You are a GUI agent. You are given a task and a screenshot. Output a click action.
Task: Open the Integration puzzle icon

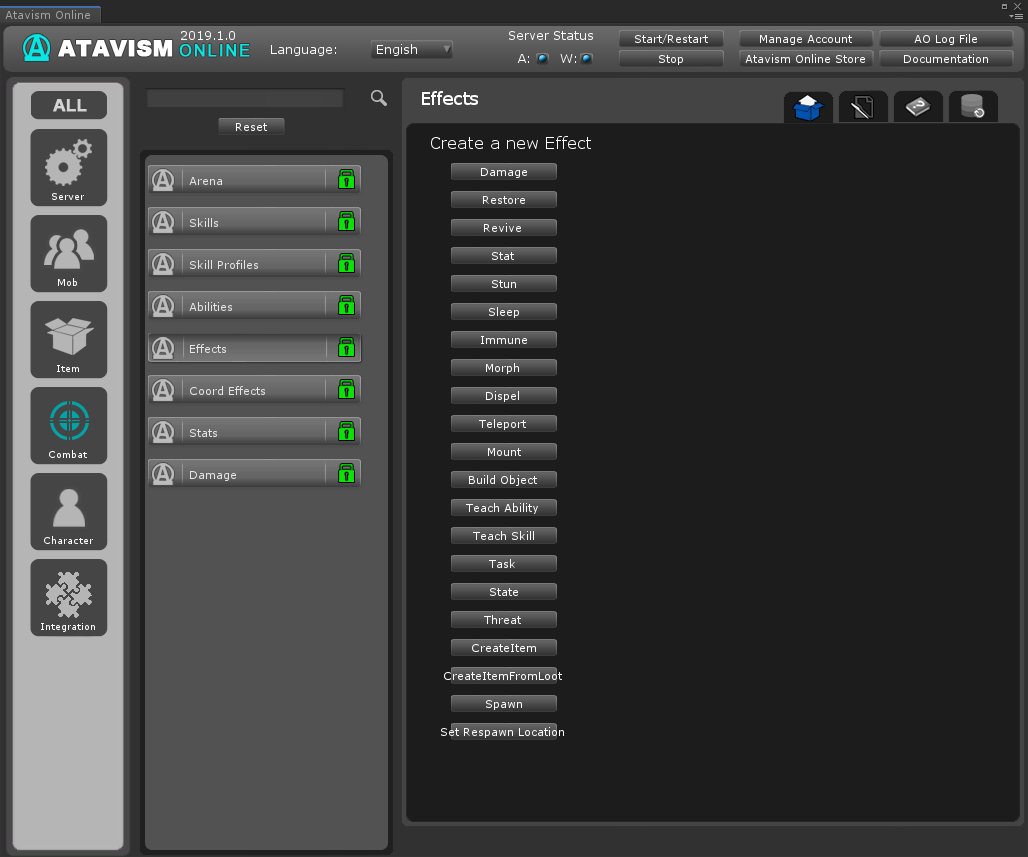point(68,597)
